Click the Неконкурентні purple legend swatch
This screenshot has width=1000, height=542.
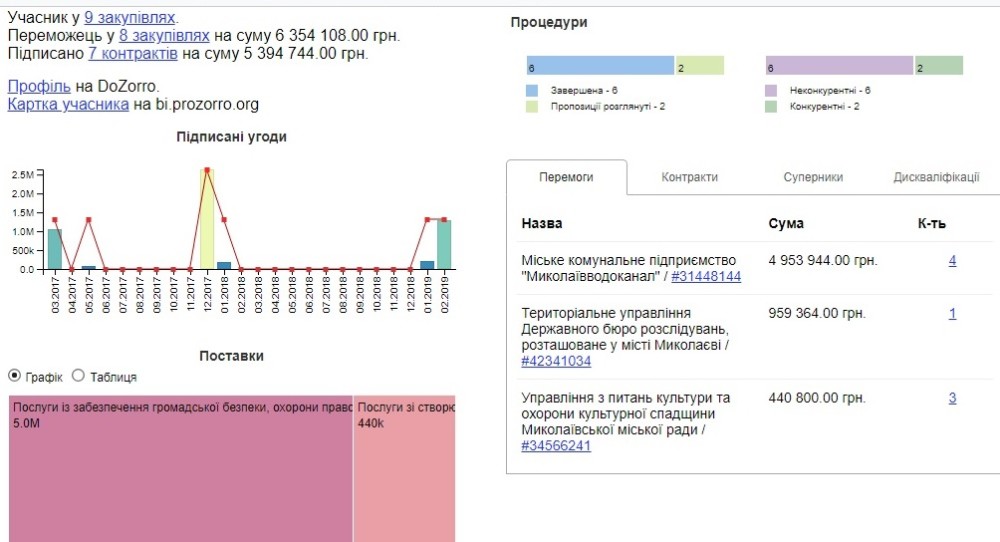point(771,90)
